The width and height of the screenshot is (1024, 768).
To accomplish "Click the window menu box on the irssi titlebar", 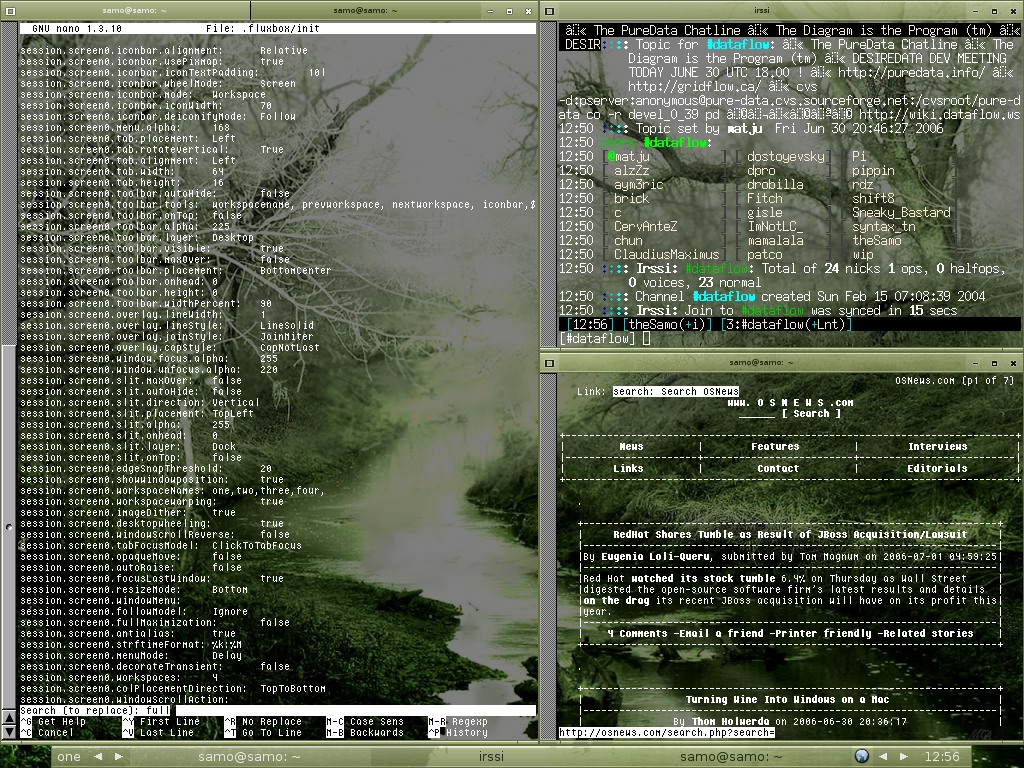I will [549, 12].
